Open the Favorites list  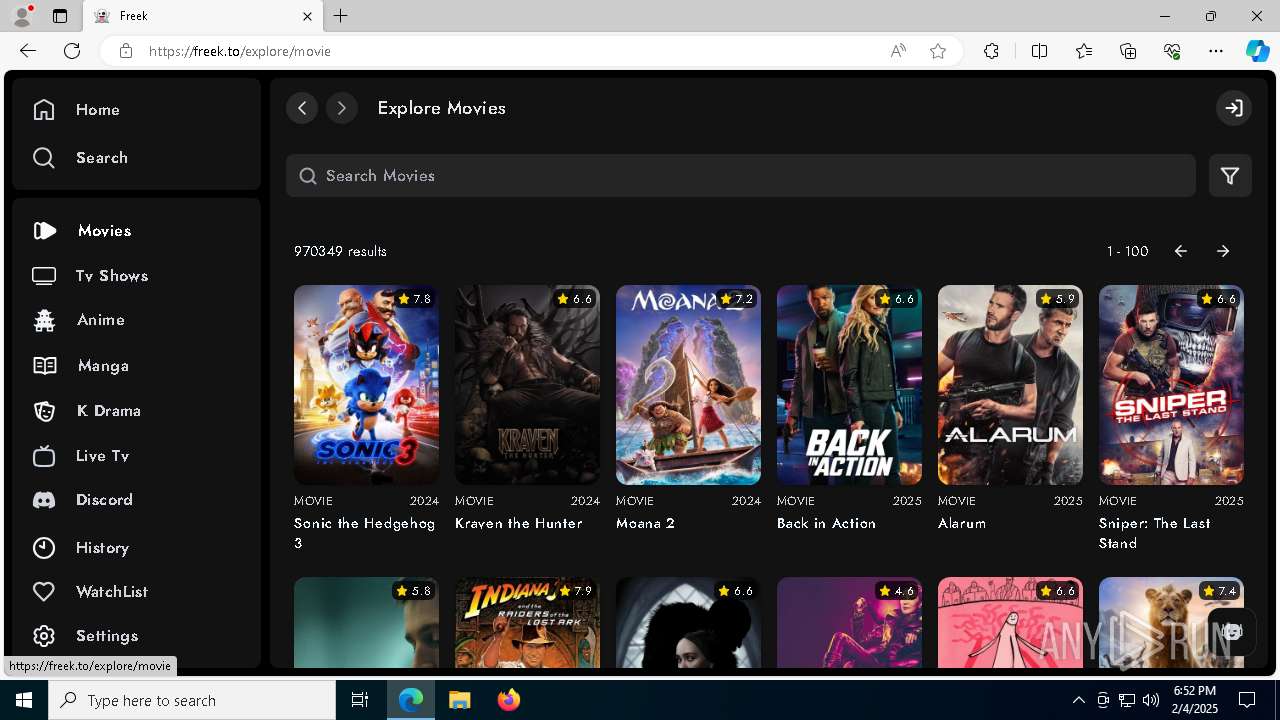tap(1084, 51)
